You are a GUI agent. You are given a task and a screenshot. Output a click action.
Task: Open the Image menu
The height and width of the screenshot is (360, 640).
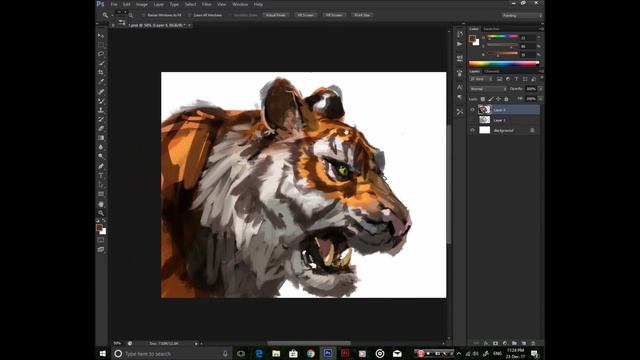coord(142,4)
